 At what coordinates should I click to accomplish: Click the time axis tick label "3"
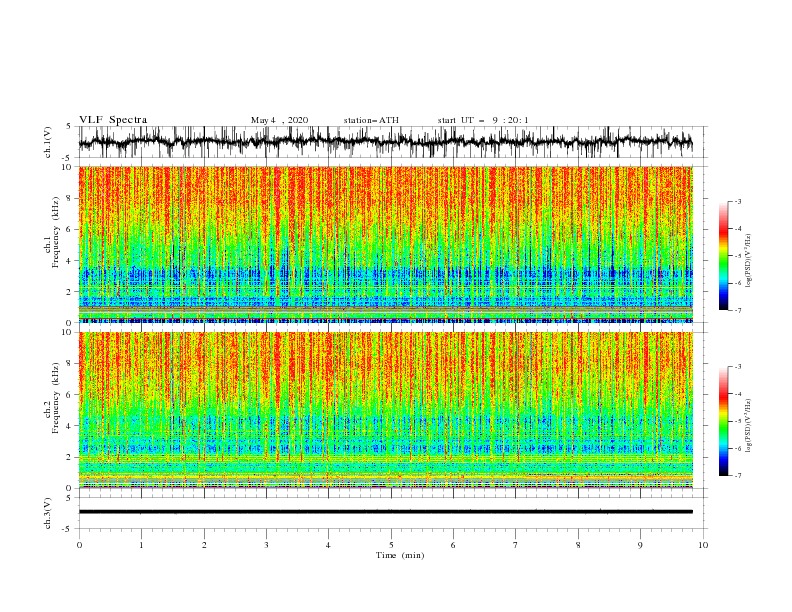(x=266, y=545)
